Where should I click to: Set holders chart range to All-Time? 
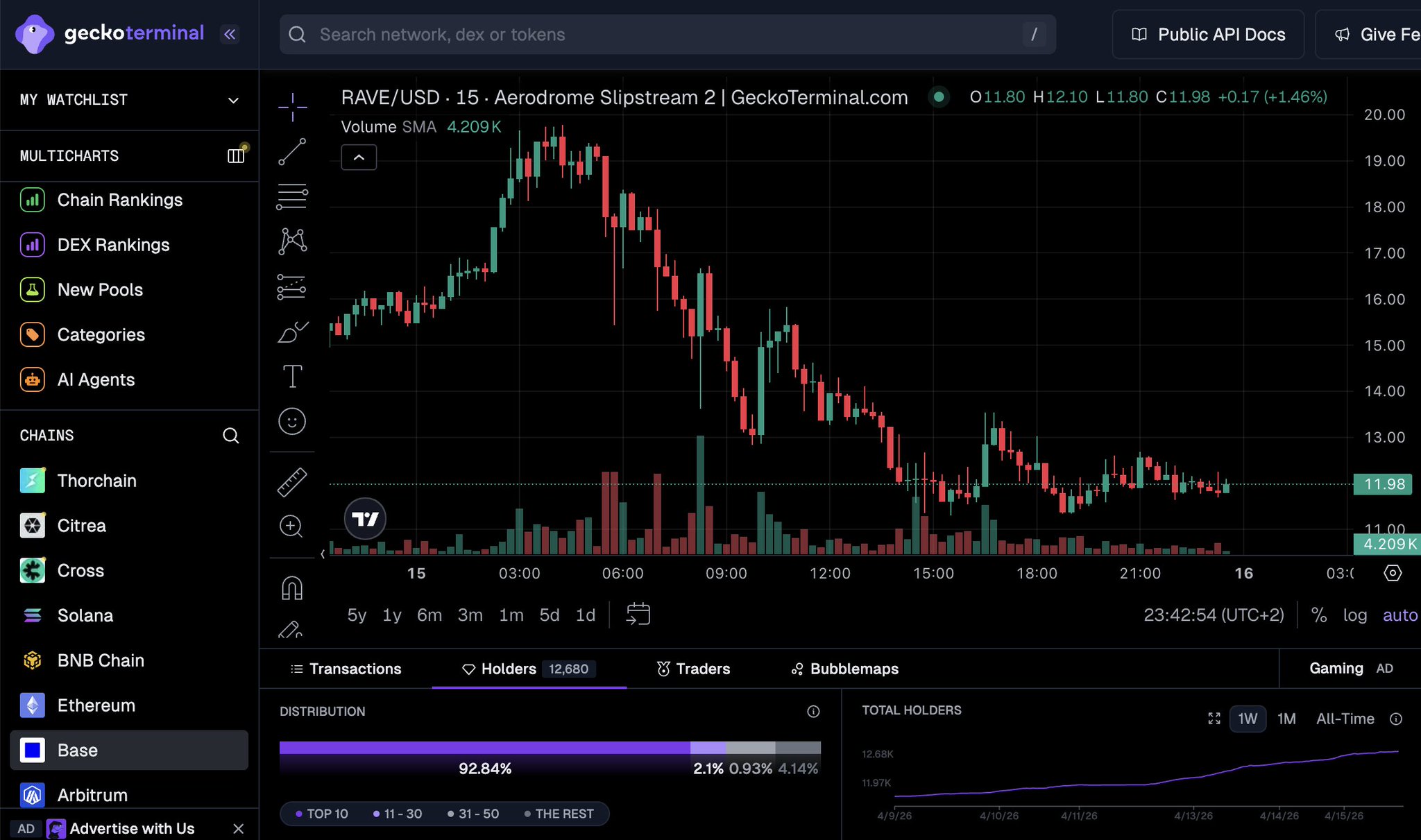pos(1345,719)
